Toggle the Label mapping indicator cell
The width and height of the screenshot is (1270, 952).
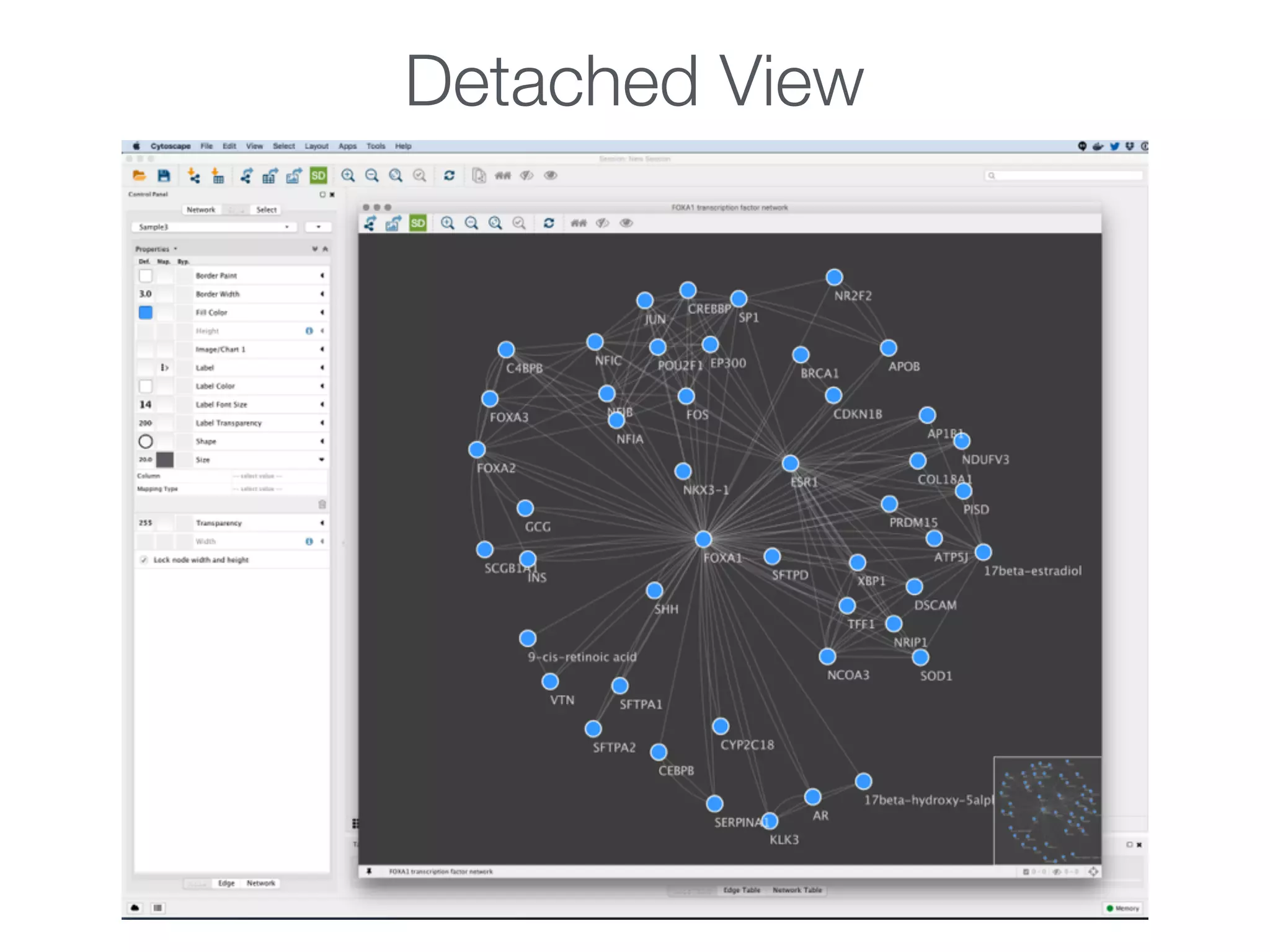click(164, 368)
